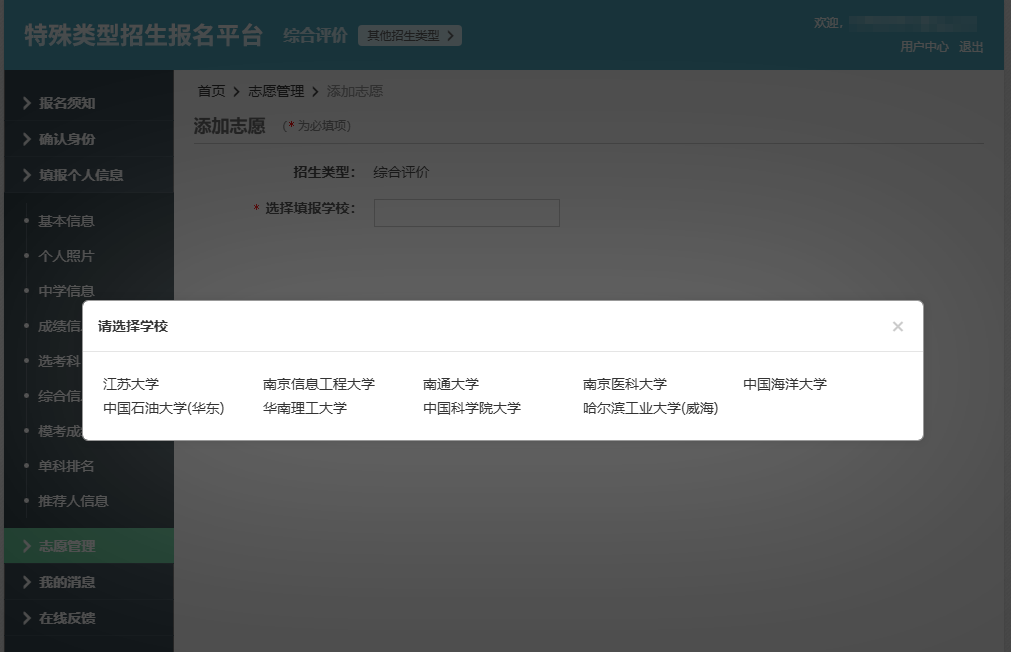Close the 请选择学校 dialog
Screen dimensions: 1011x652
point(897,325)
